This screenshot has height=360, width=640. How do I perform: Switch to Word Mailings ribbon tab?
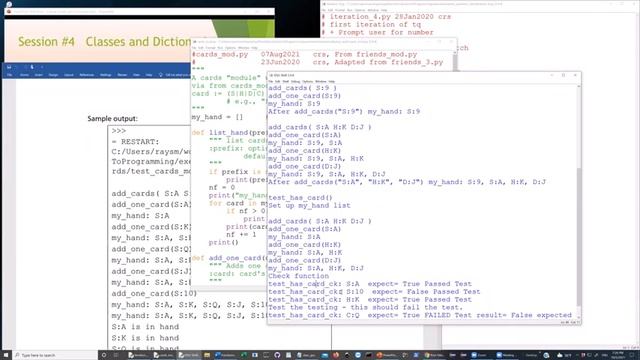click(x=106, y=75)
